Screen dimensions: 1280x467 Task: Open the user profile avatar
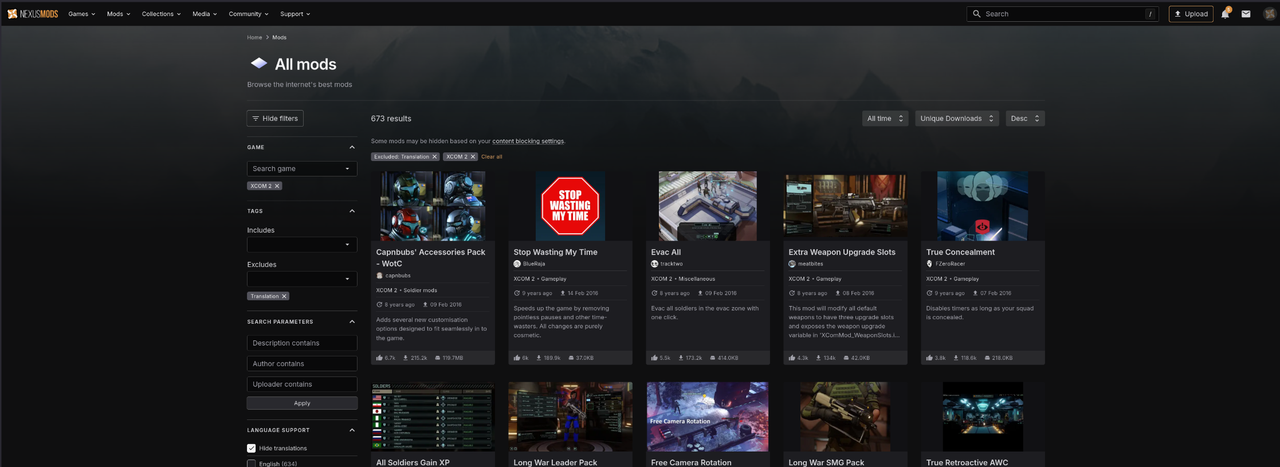1268,14
